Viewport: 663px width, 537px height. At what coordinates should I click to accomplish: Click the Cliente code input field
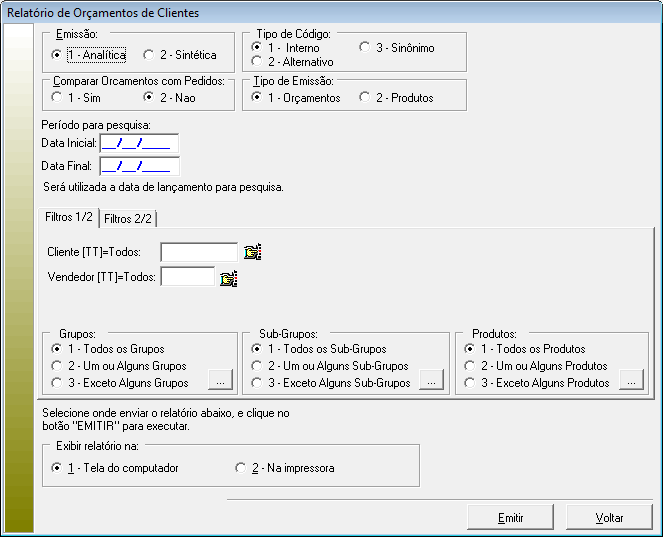tap(198, 252)
